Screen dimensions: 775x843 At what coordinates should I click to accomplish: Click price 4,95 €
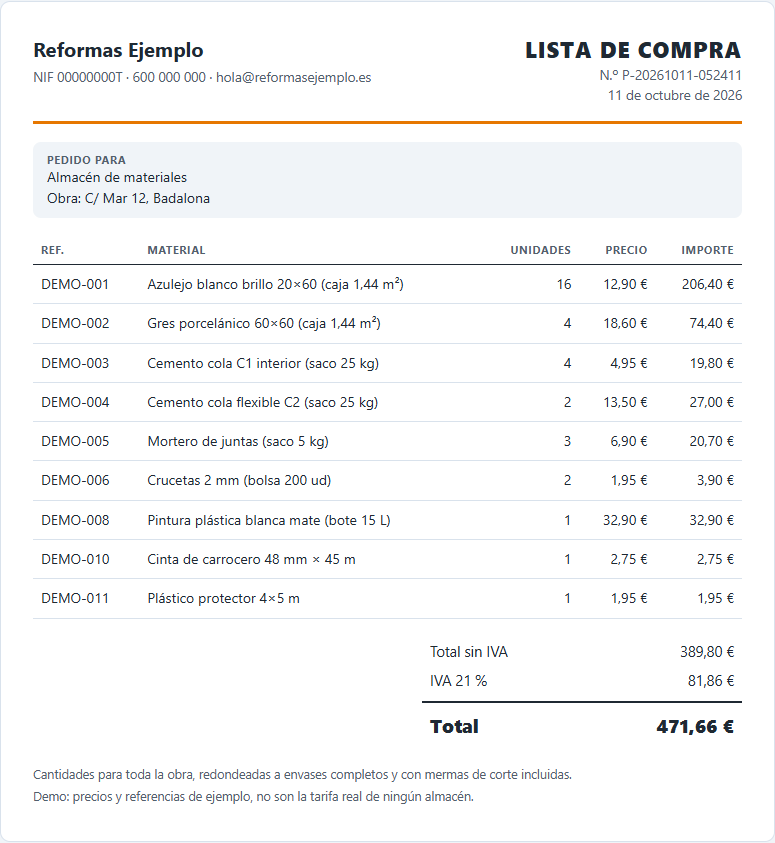629,363
